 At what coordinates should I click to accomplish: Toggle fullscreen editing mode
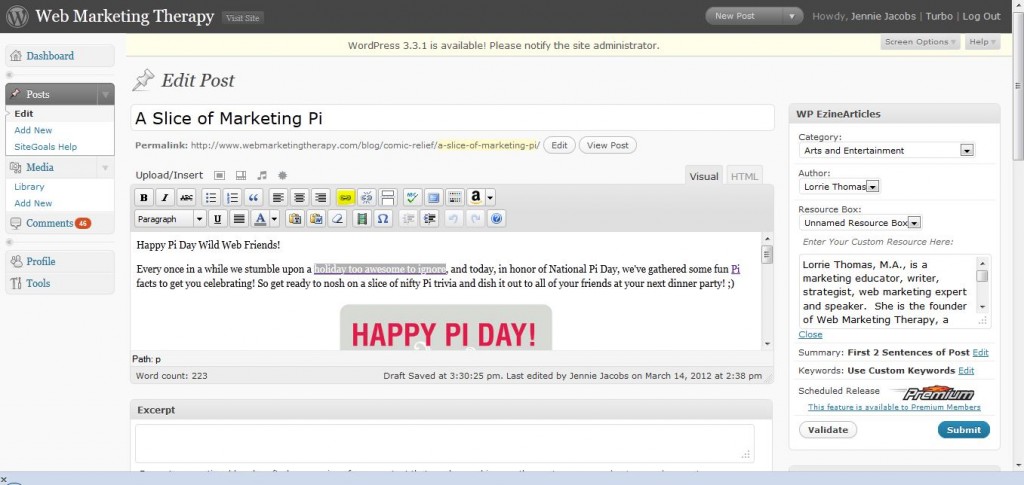pos(433,197)
